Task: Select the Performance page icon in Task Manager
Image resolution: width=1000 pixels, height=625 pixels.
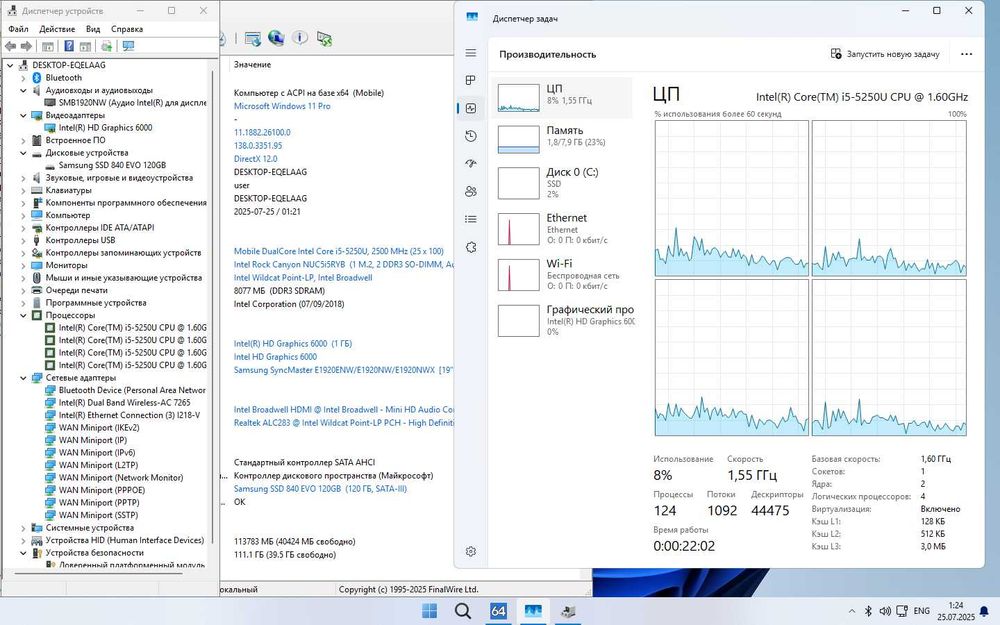Action: (x=471, y=108)
